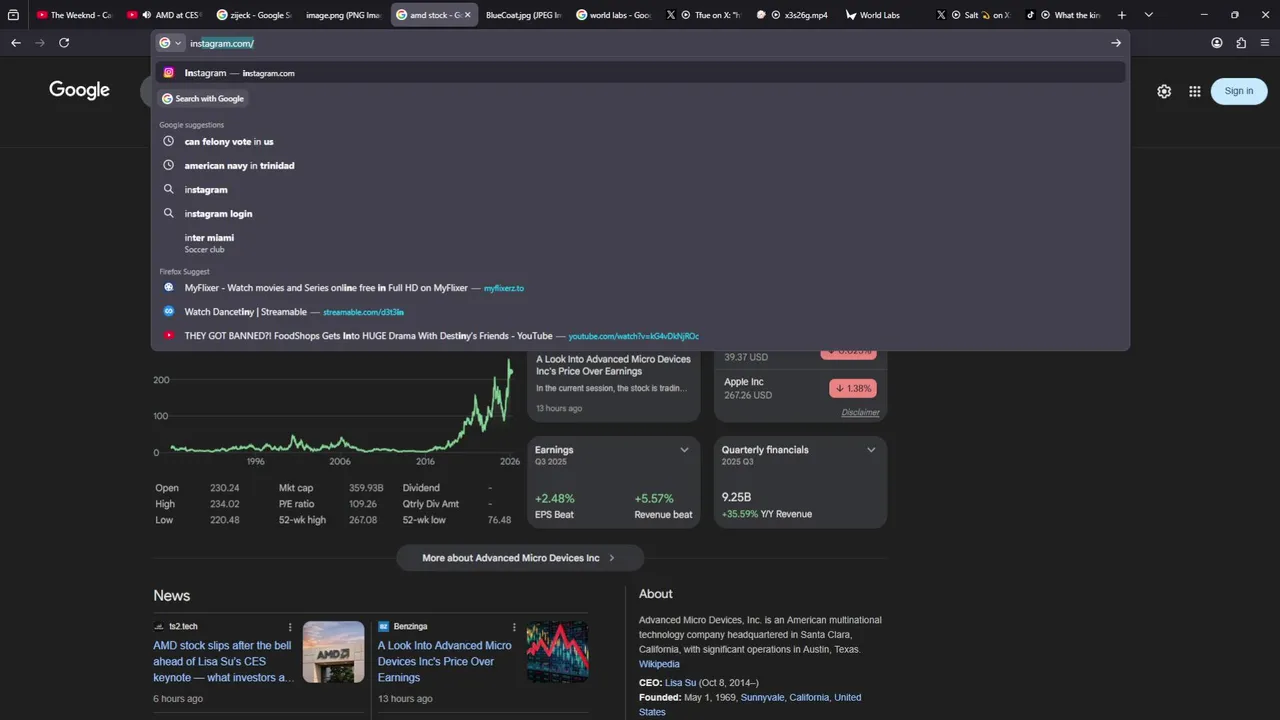The width and height of the screenshot is (1280, 720).
Task: Click Search with Google button
Action: [x=203, y=99]
